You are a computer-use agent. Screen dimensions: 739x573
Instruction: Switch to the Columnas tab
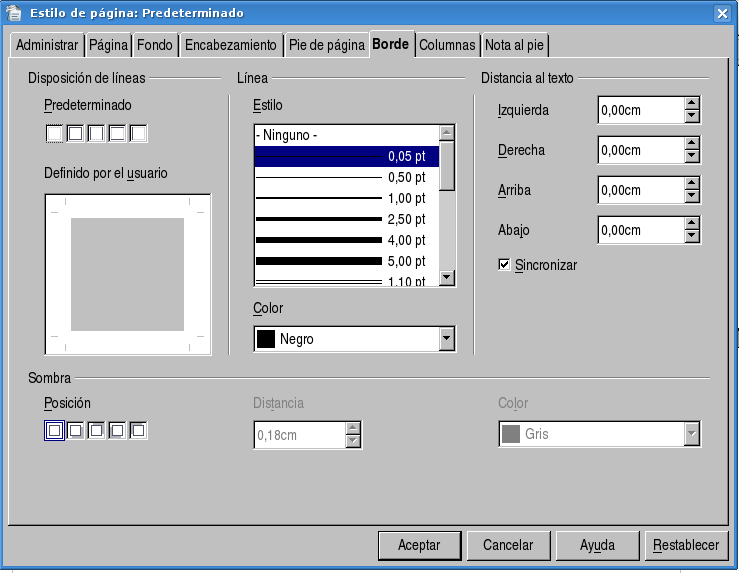pyautogui.click(x=447, y=45)
